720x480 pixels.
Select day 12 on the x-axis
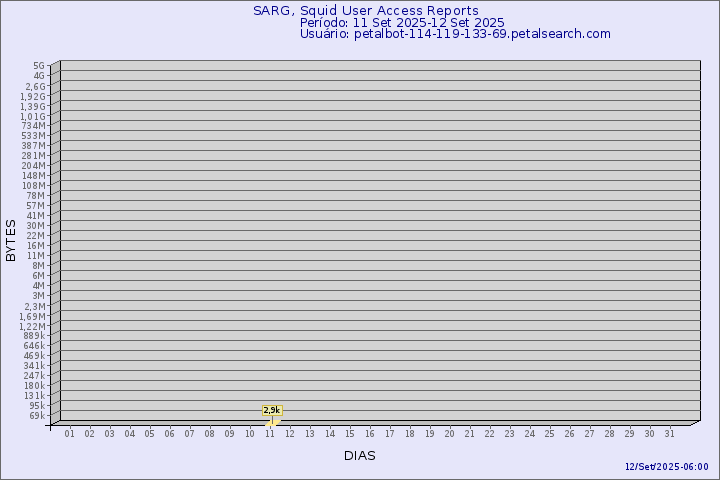pos(290,434)
